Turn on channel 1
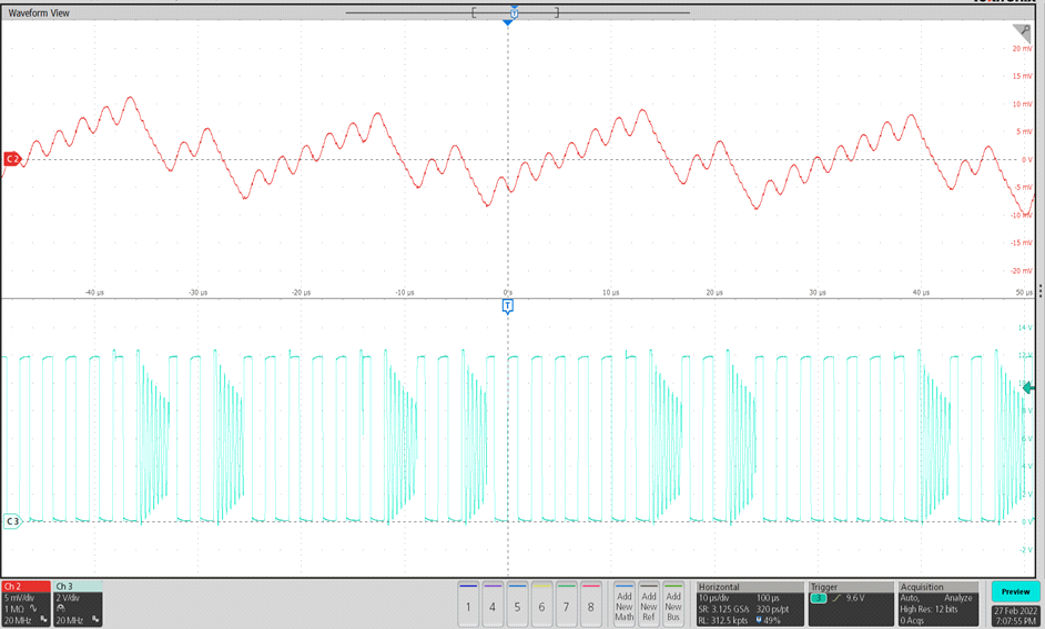The image size is (1045, 629). pyautogui.click(x=468, y=604)
